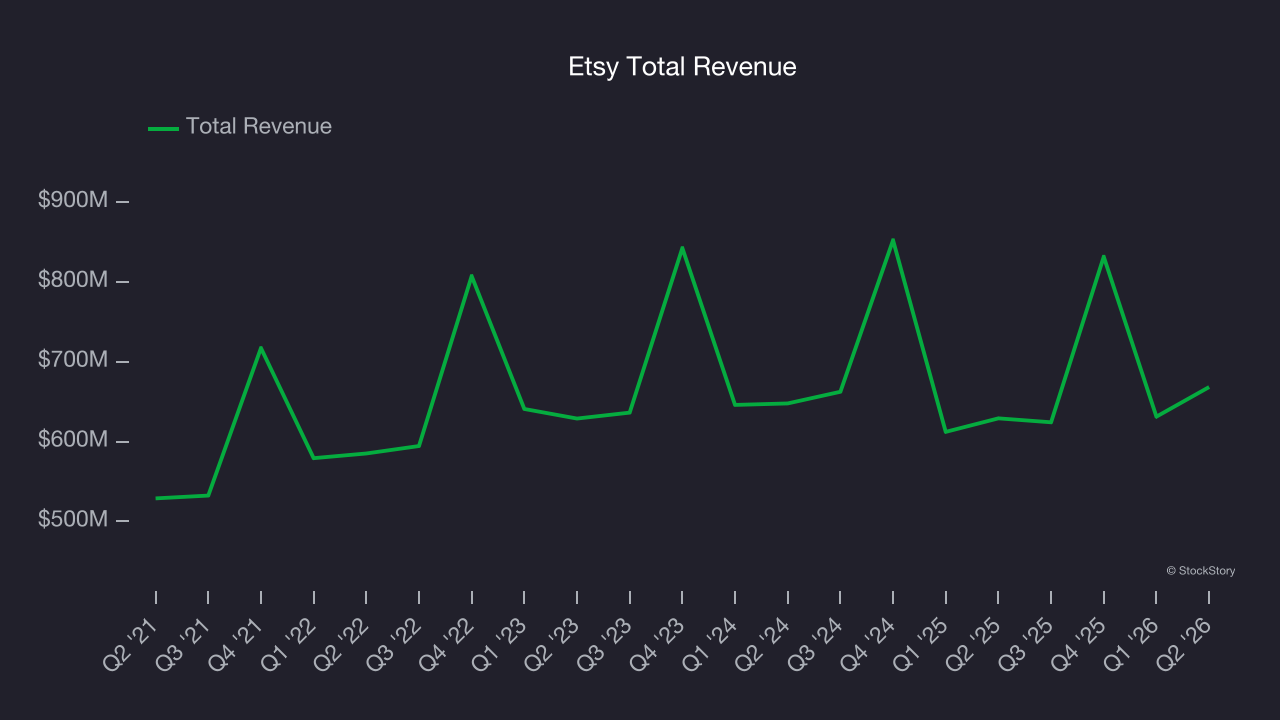Click the $600M y-axis label
Screen dimensions: 1280x720
point(73,440)
